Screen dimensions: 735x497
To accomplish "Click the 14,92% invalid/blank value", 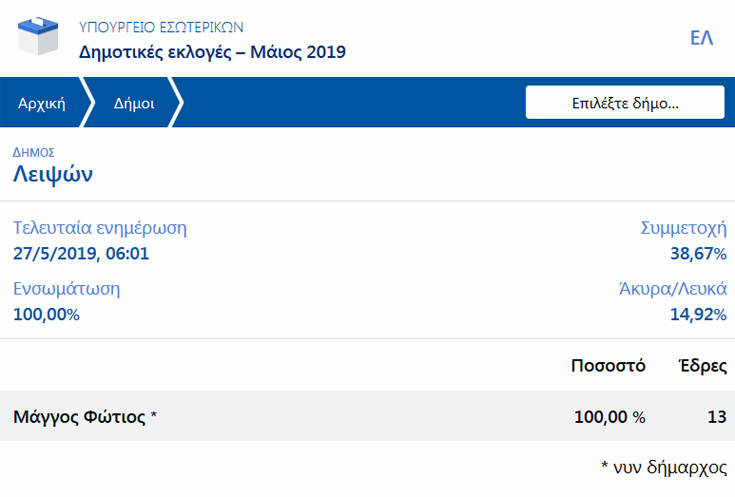I will click(x=697, y=314).
